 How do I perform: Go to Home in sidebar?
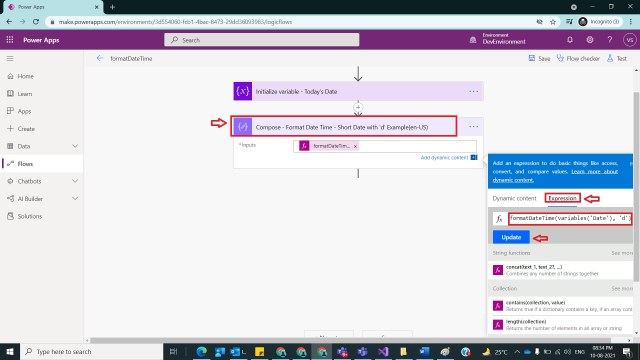pos(25,76)
